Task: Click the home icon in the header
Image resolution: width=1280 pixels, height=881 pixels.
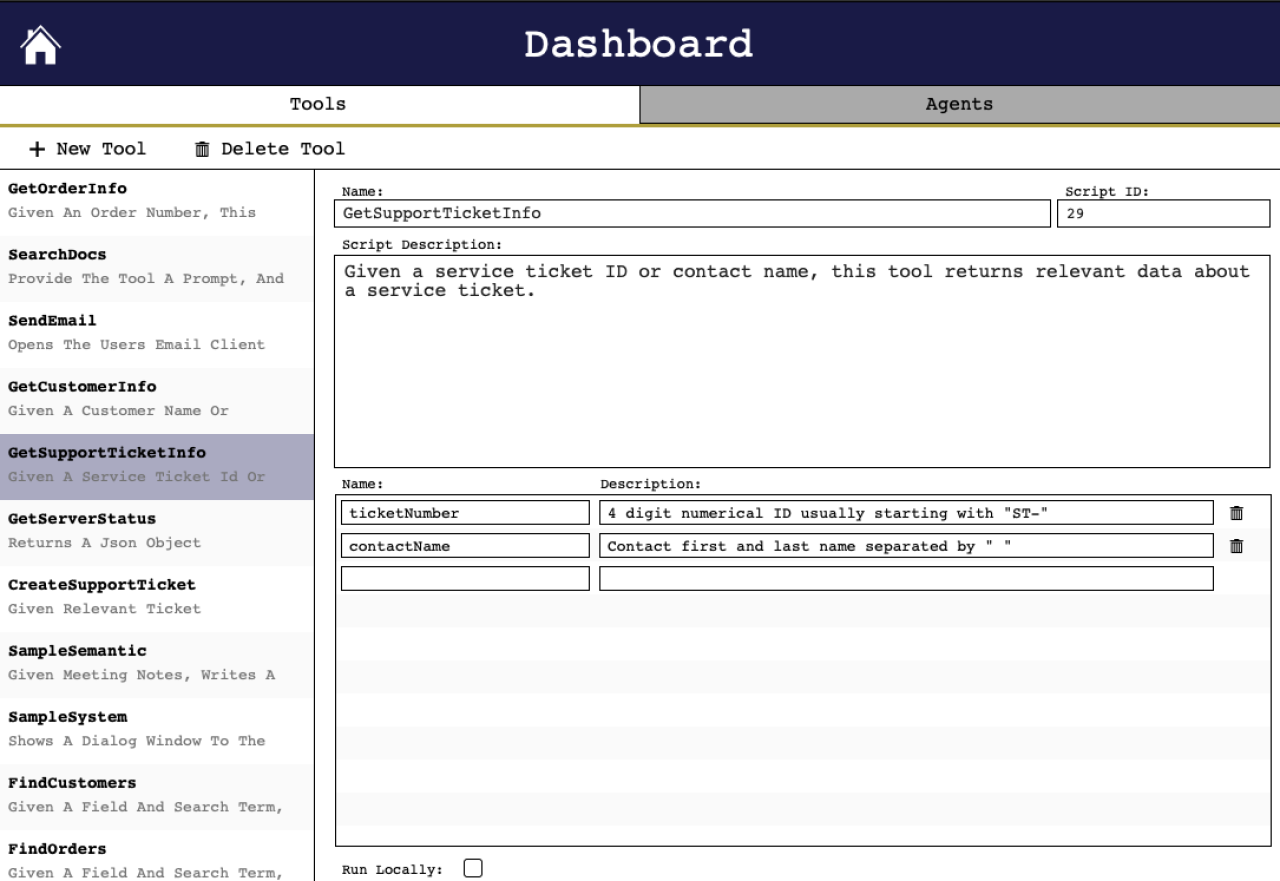Action: pos(39,44)
